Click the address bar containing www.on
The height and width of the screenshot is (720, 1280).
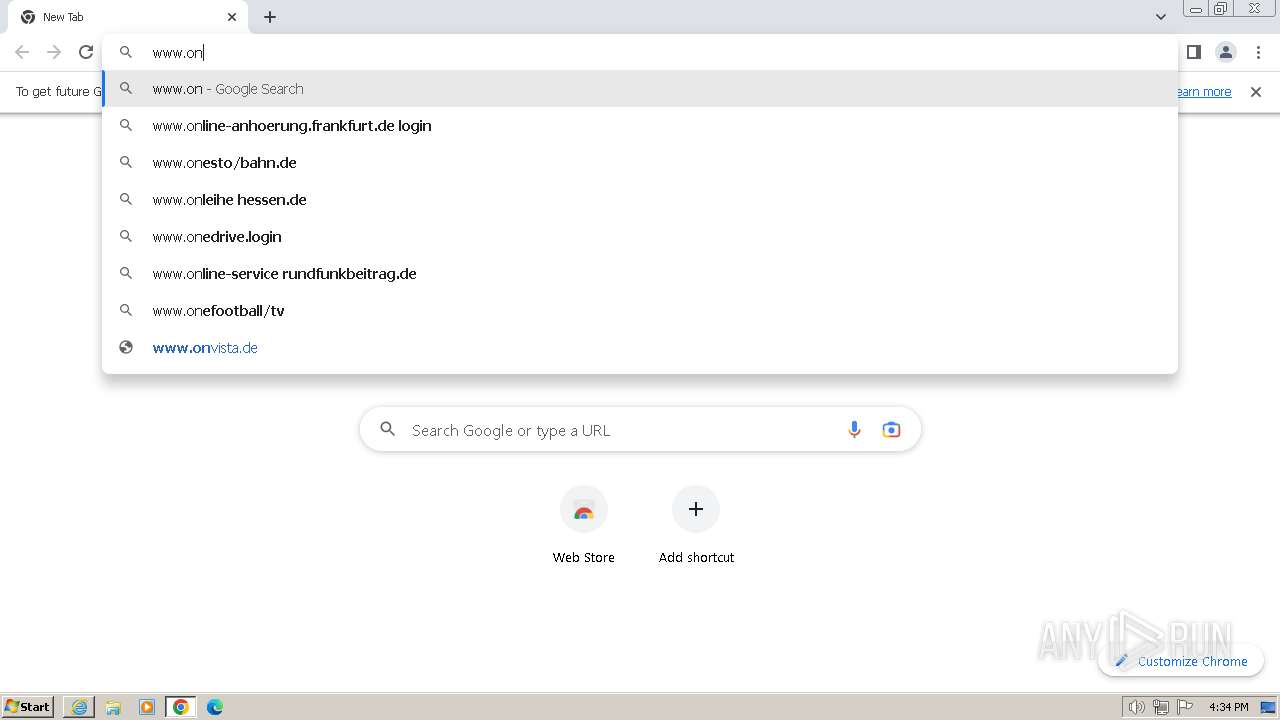click(640, 52)
